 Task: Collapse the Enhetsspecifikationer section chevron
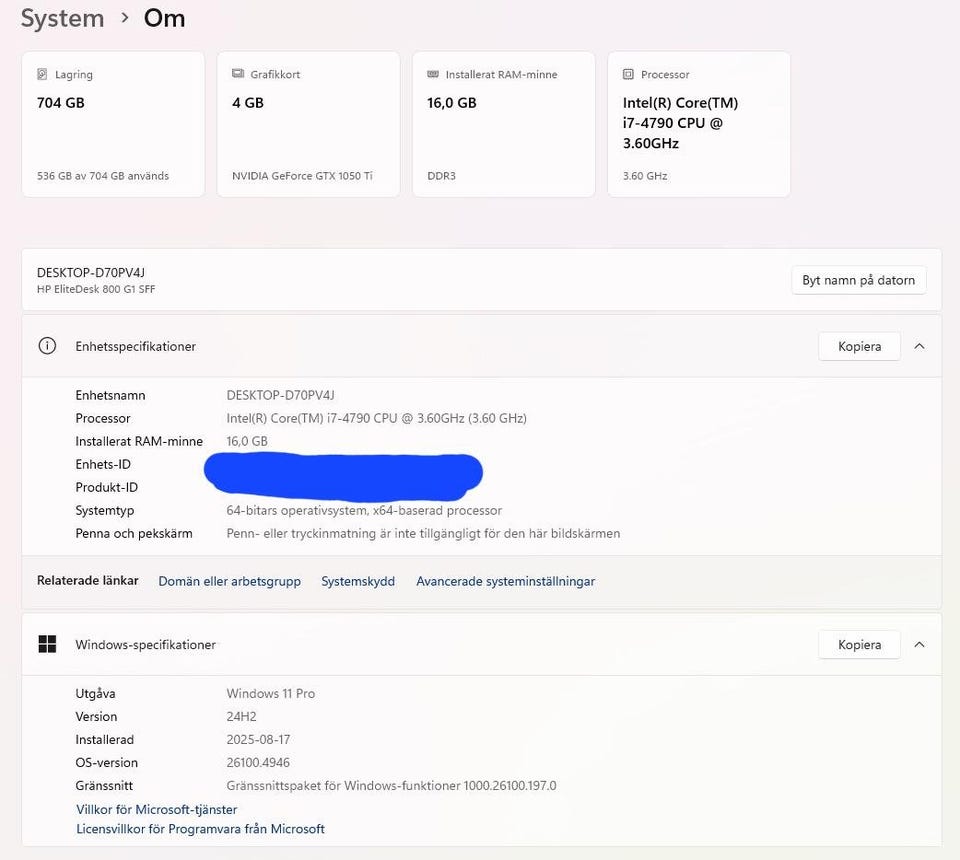[919, 346]
